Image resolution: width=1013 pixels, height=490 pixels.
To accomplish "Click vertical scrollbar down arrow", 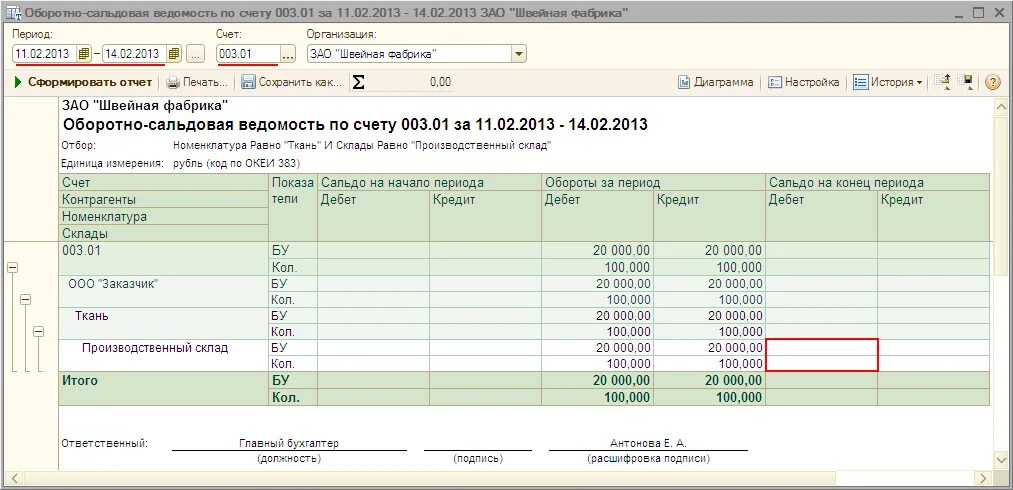I will [1001, 461].
